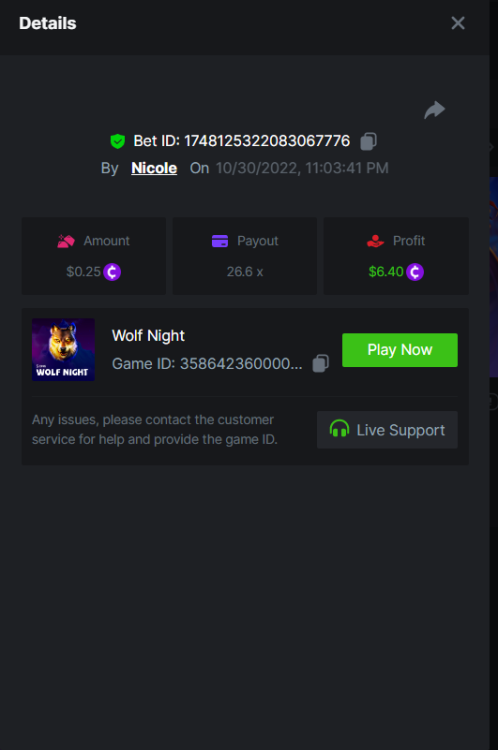This screenshot has width=498, height=750.
Task: Open Live Support chat
Action: (387, 430)
